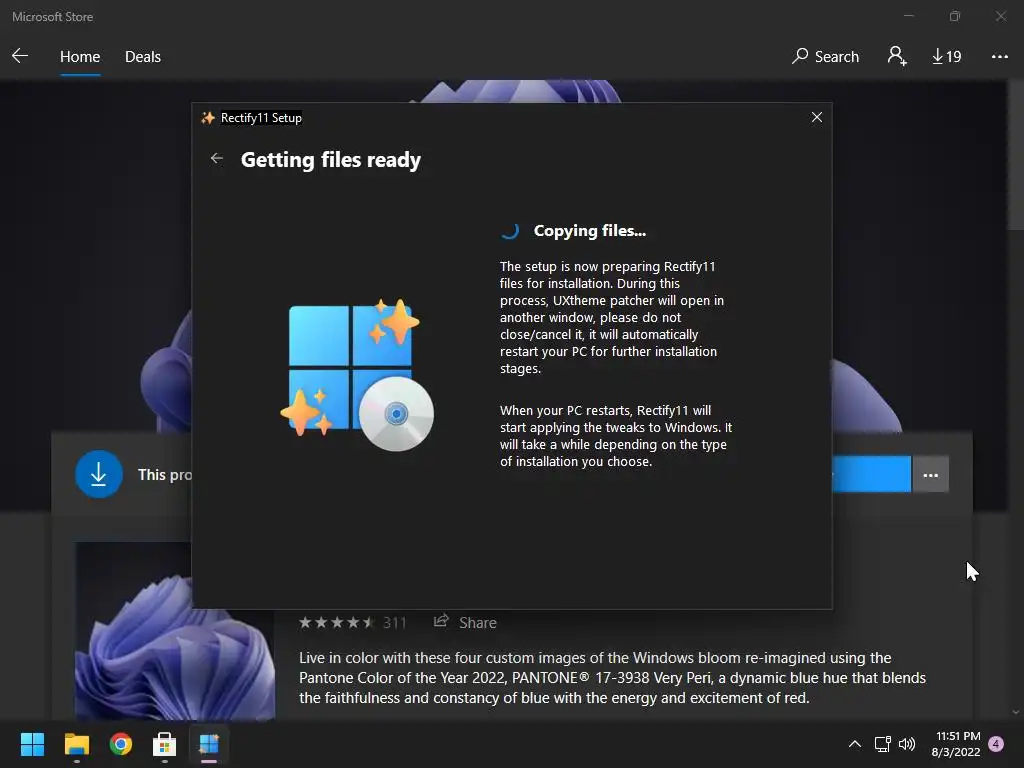The width and height of the screenshot is (1024, 768).
Task: Click the star rating with 311 reviews
Action: point(353,622)
